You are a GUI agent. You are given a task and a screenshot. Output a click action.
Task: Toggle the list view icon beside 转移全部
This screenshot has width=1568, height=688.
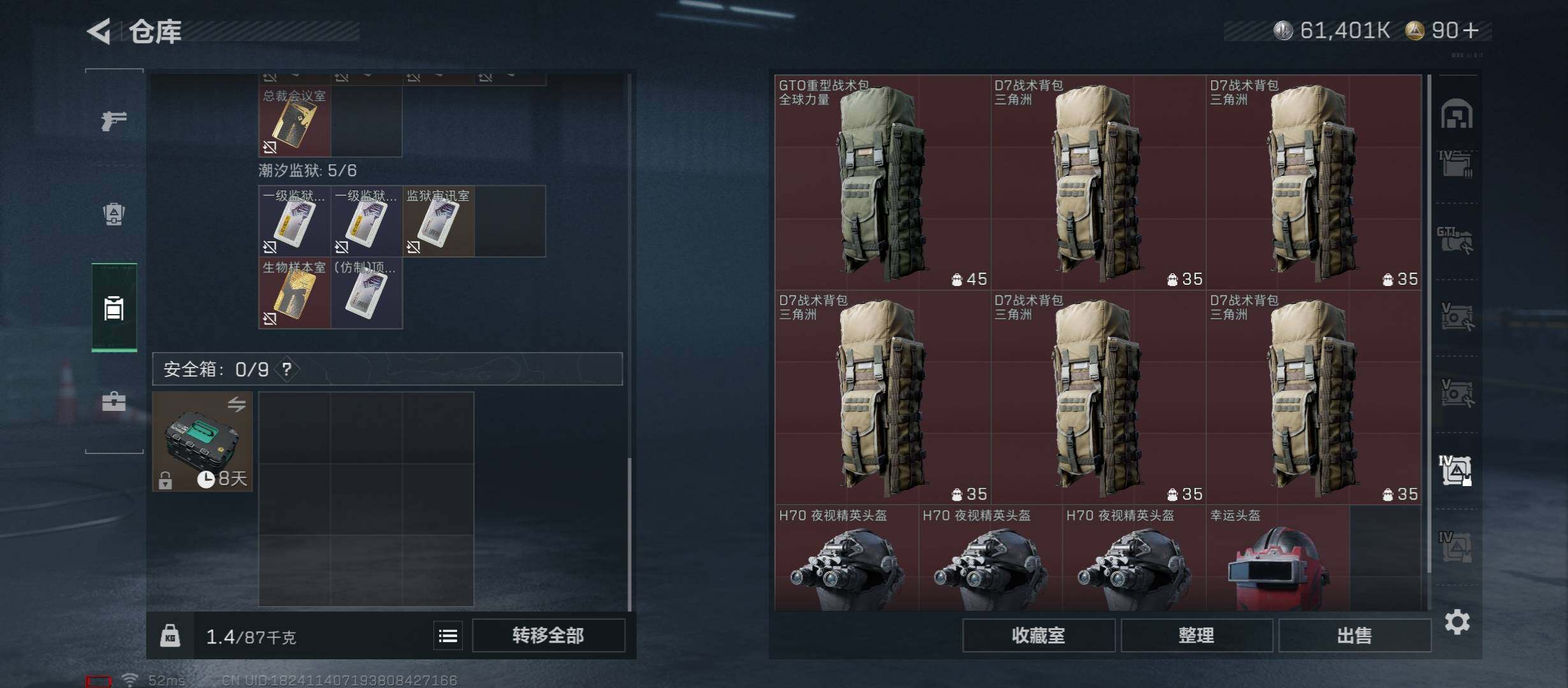tap(448, 636)
